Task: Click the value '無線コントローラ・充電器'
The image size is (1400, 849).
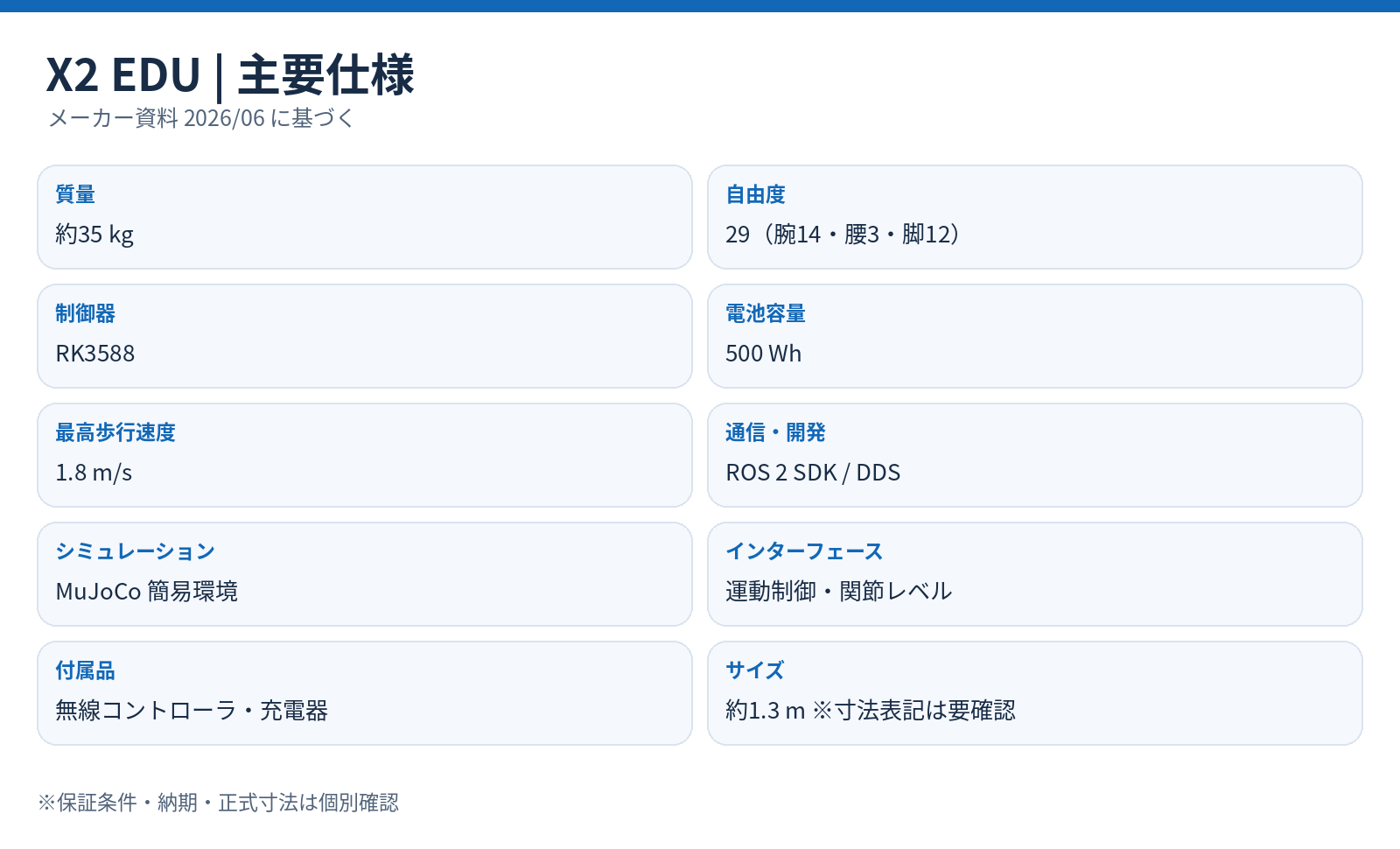Action: [192, 711]
